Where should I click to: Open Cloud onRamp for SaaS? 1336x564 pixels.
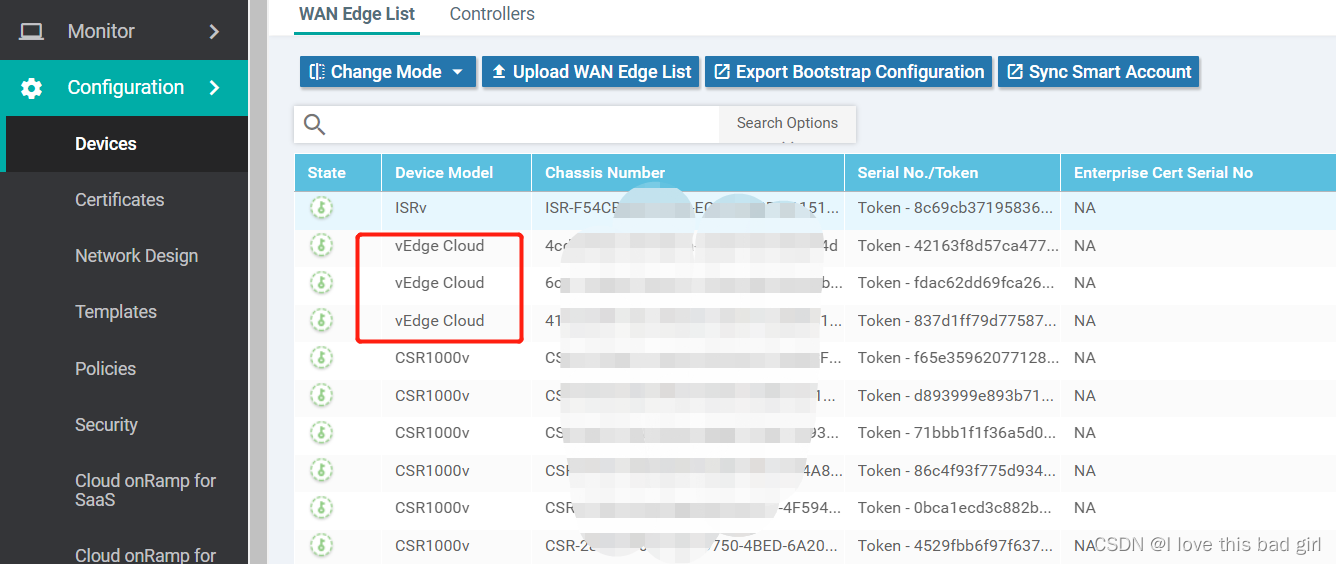click(145, 490)
